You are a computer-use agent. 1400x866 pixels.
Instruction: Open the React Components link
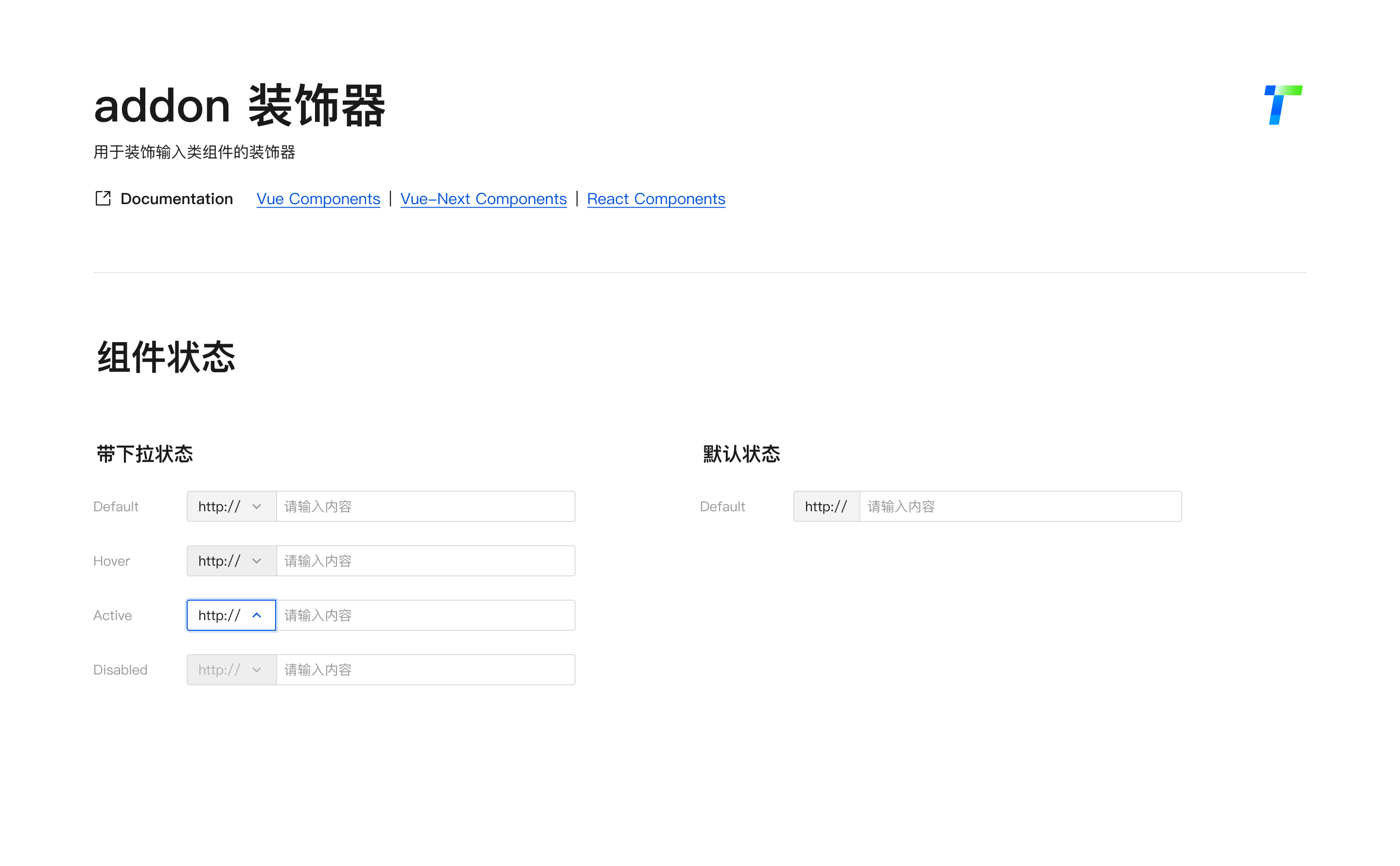pos(656,199)
